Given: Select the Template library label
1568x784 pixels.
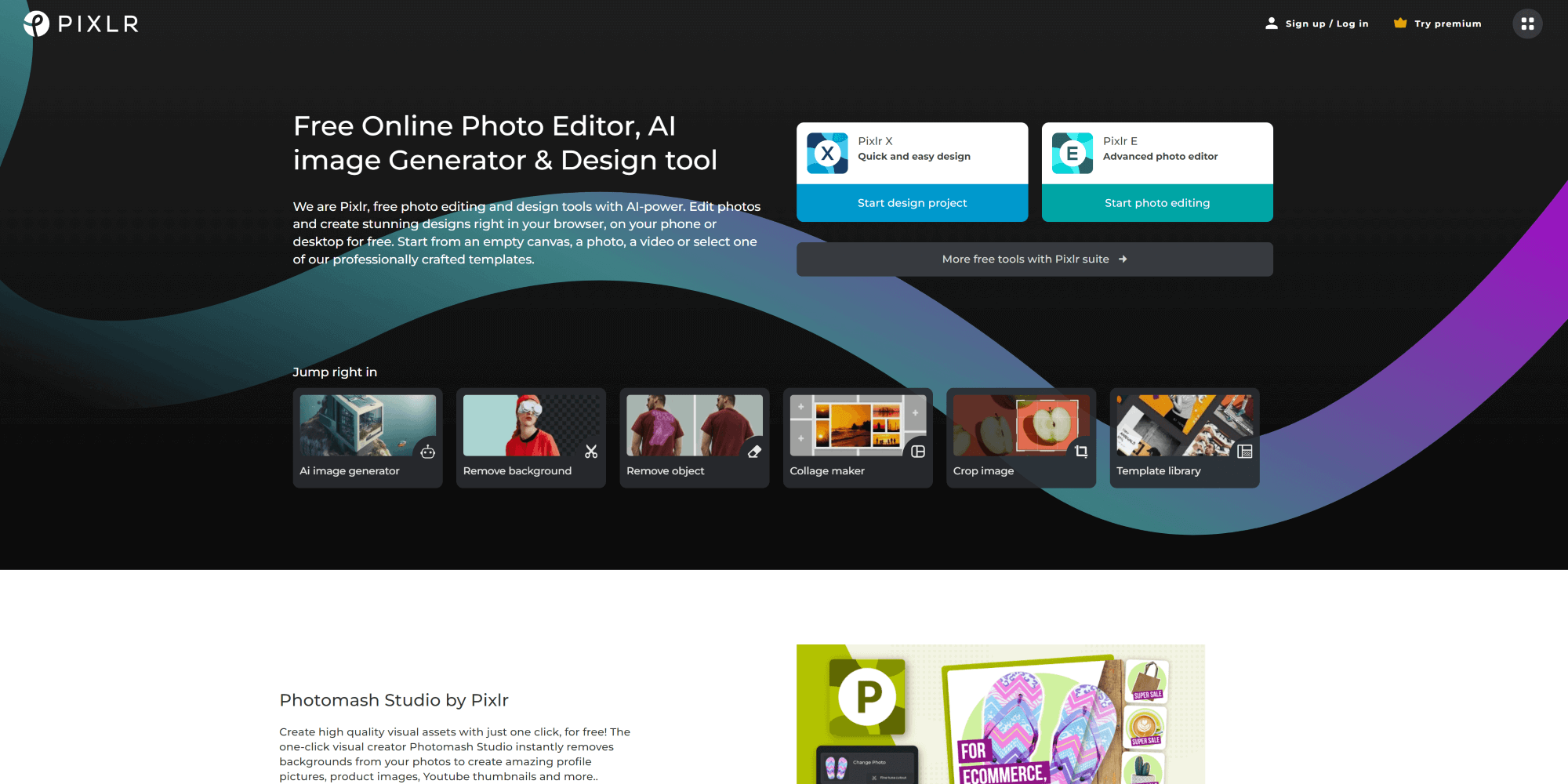Looking at the screenshot, I should 1158,471.
